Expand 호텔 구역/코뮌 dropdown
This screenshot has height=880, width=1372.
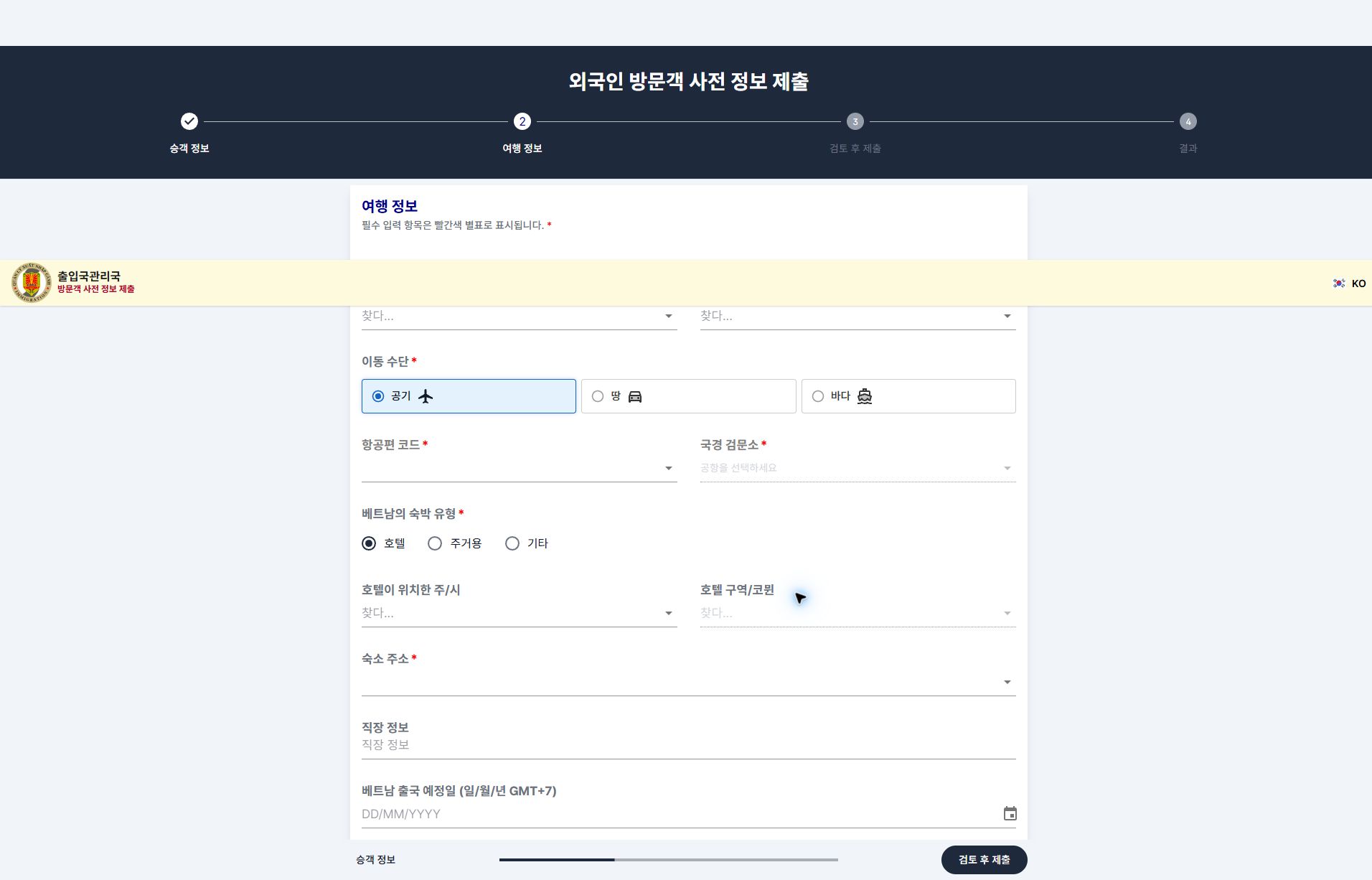[x=858, y=613]
